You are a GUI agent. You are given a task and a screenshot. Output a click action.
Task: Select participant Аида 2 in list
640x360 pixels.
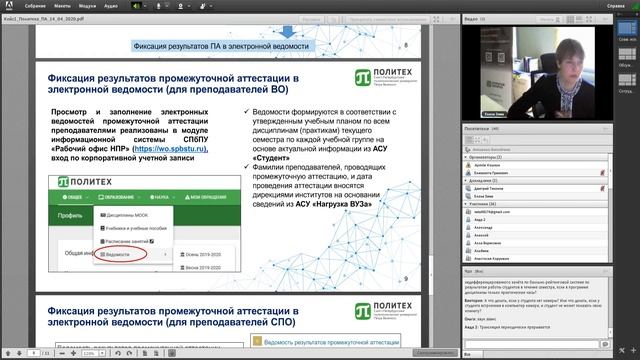point(536,220)
